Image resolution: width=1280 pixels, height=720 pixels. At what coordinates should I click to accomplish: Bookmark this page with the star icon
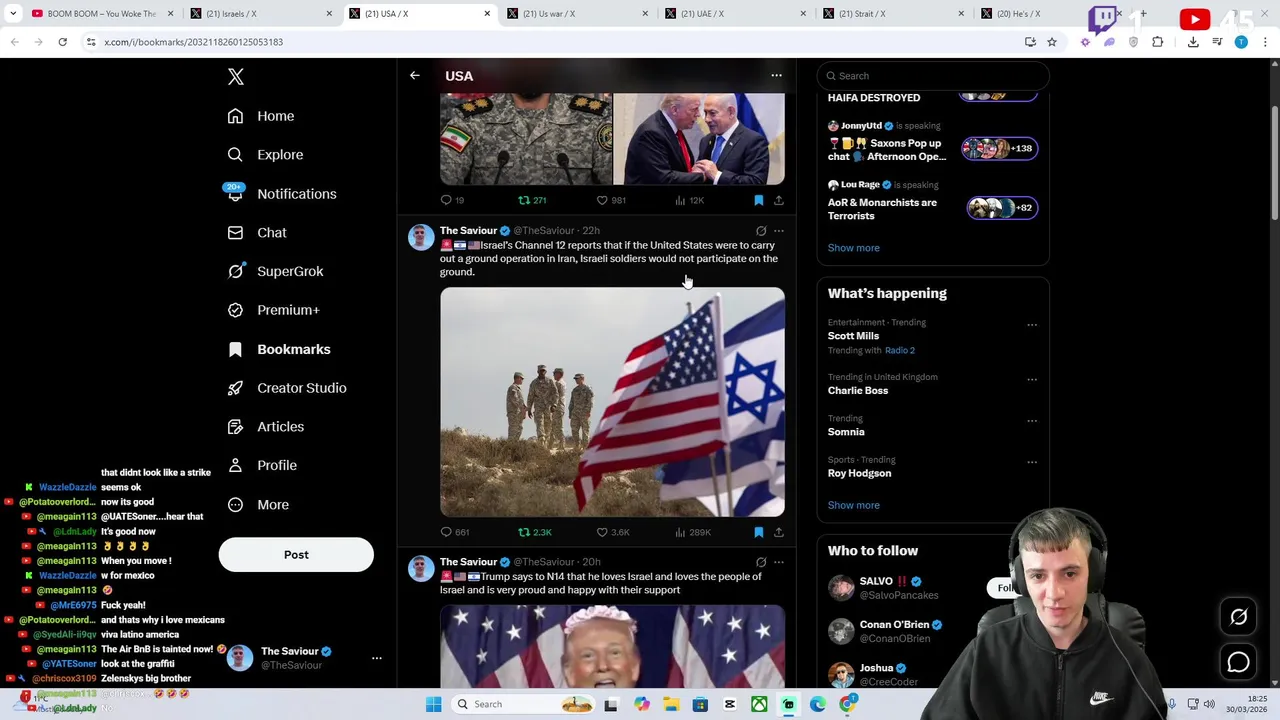[1052, 42]
